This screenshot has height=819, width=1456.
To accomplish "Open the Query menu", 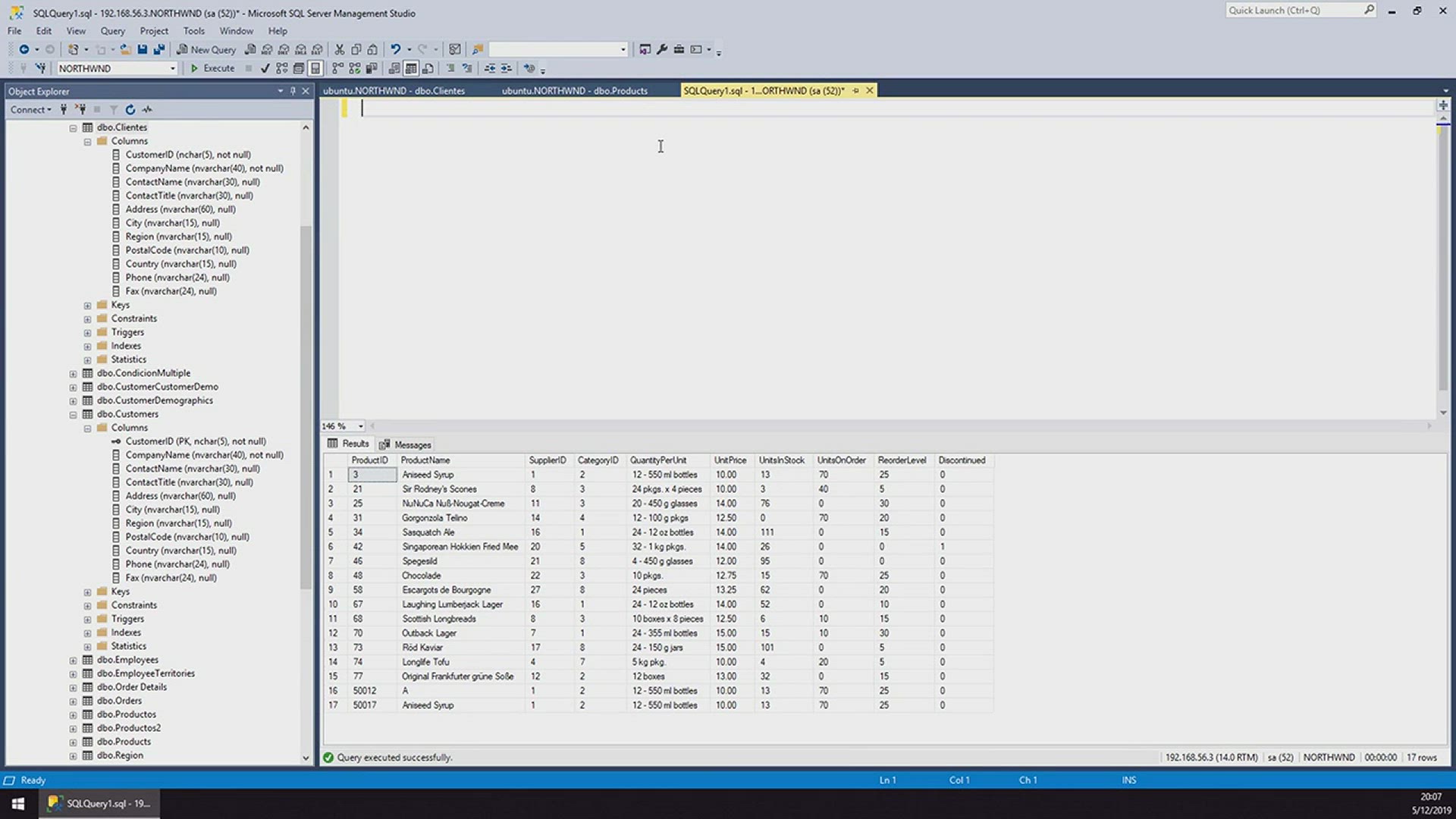I will [x=112, y=31].
